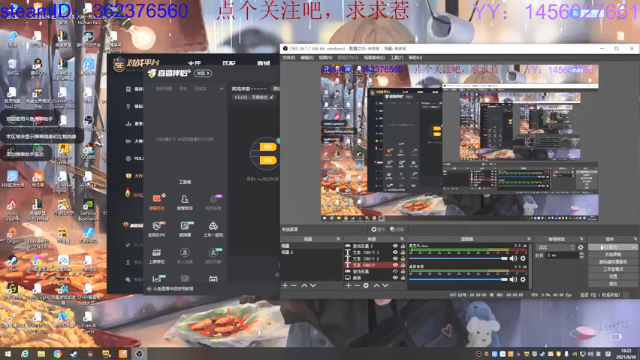Screen dimensions: 640x360
Task: Toggle visibility of the 游戏采集 source (fifth row)
Action: pyautogui.click(x=395, y=271)
